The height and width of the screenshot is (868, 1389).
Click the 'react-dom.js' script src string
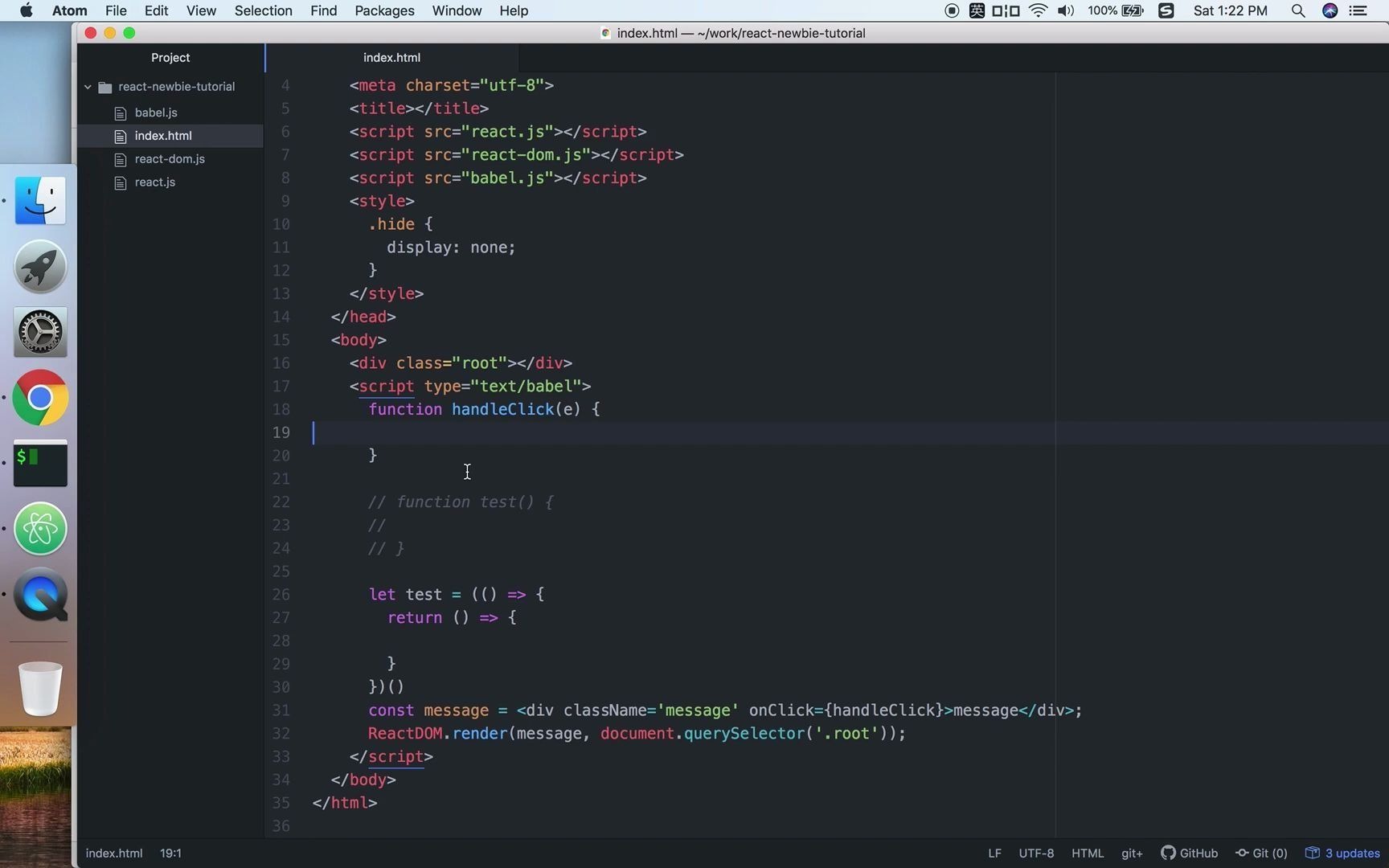pos(527,155)
